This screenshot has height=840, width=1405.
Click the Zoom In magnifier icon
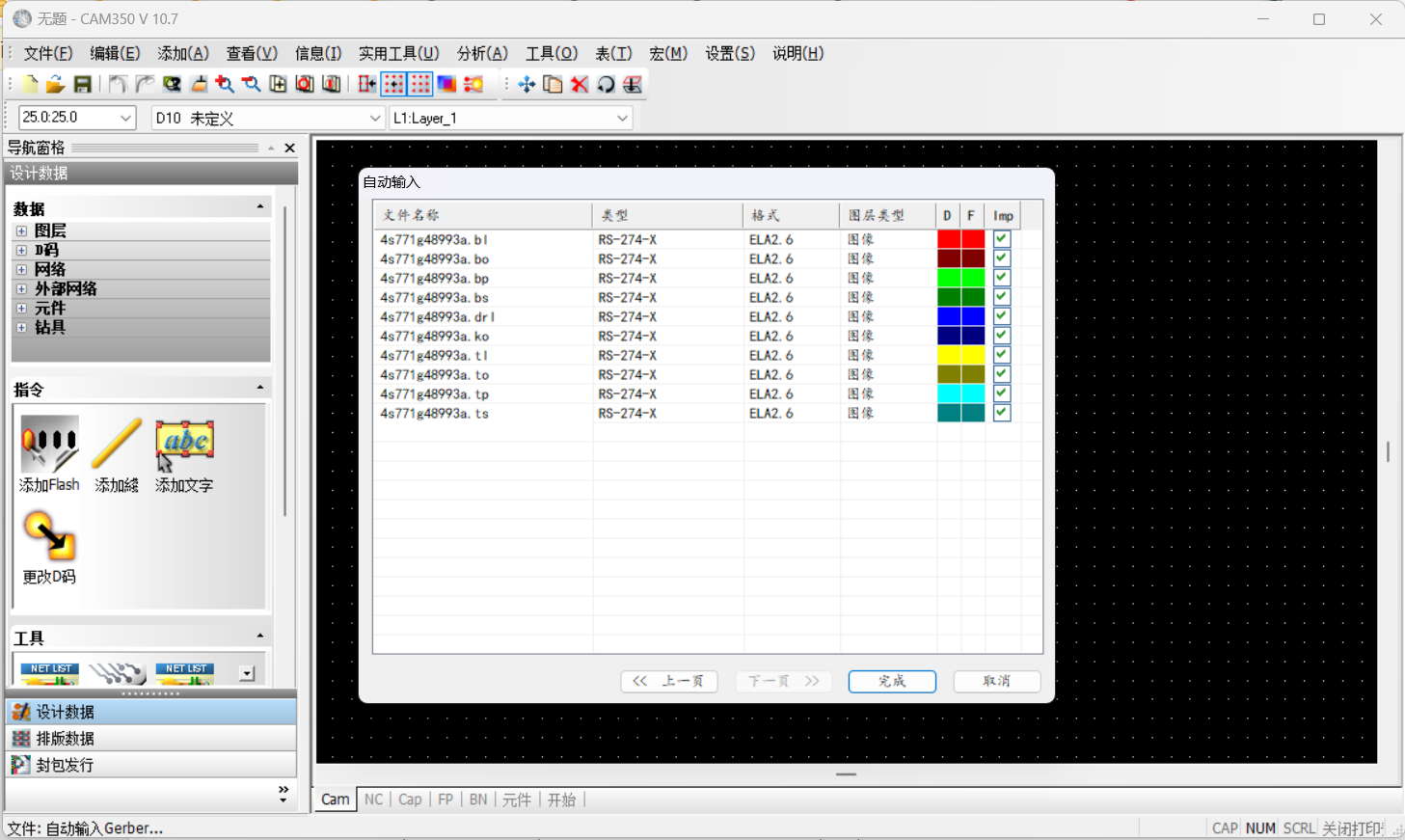click(225, 85)
